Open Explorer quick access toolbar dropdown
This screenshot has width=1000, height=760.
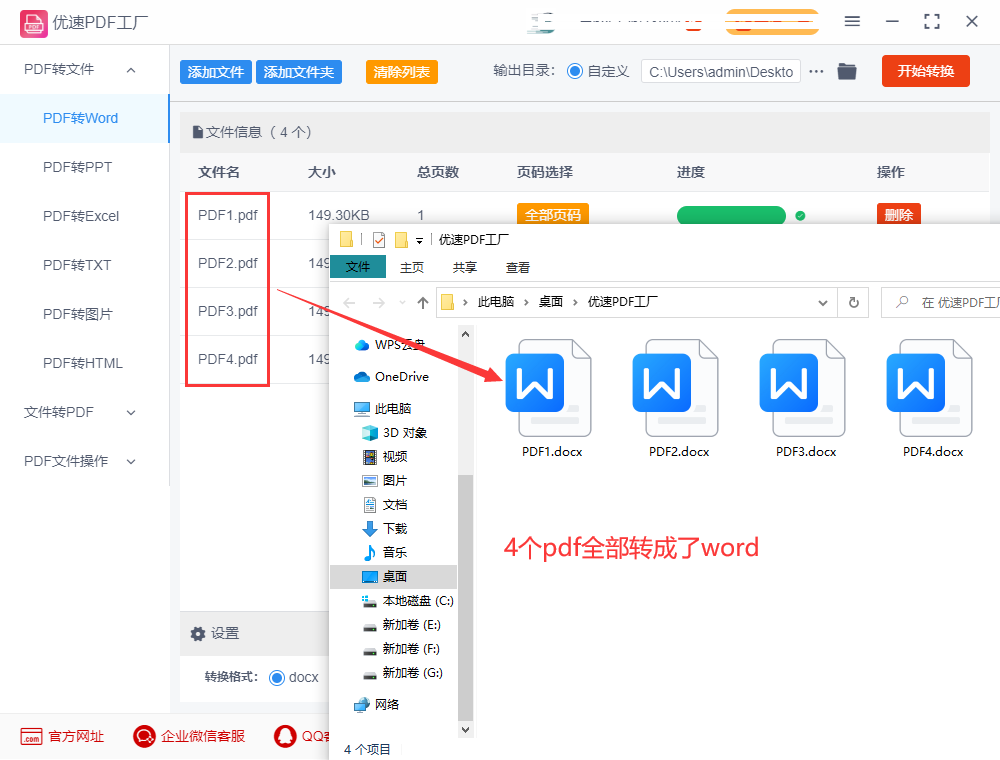click(419, 241)
